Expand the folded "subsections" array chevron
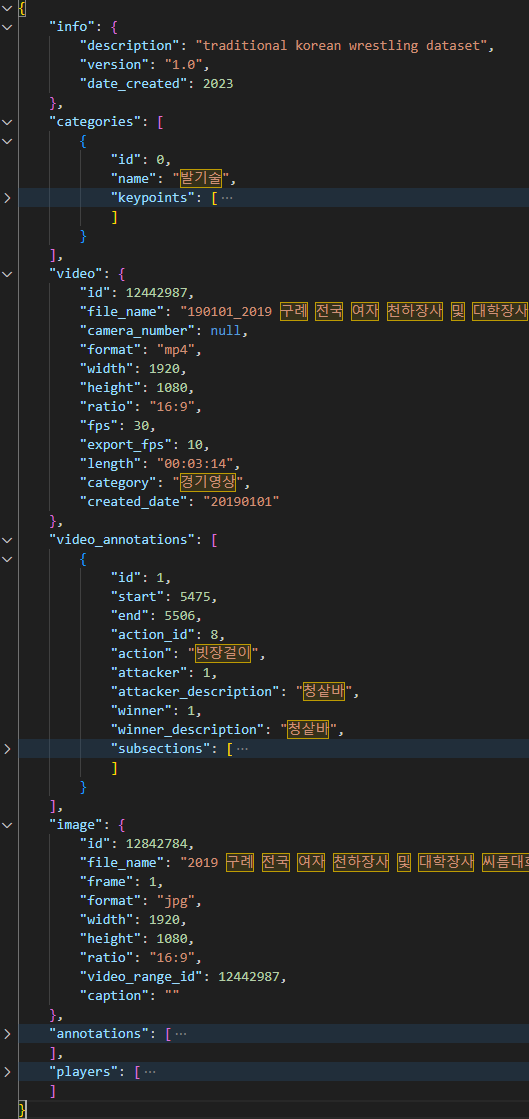Image resolution: width=529 pixels, height=1119 pixels. 7,749
